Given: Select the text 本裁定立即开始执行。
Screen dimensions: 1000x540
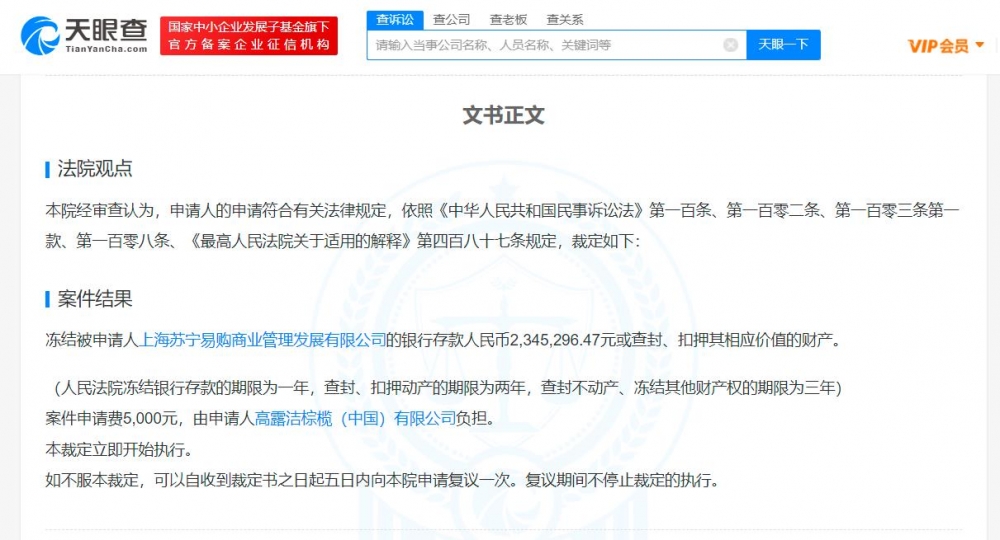Looking at the screenshot, I should click(x=119, y=449).
